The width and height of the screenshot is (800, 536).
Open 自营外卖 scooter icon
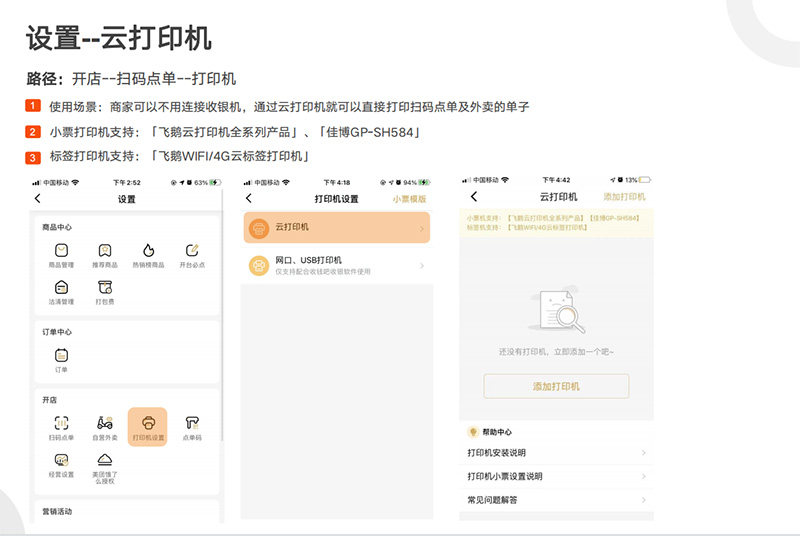[105, 423]
